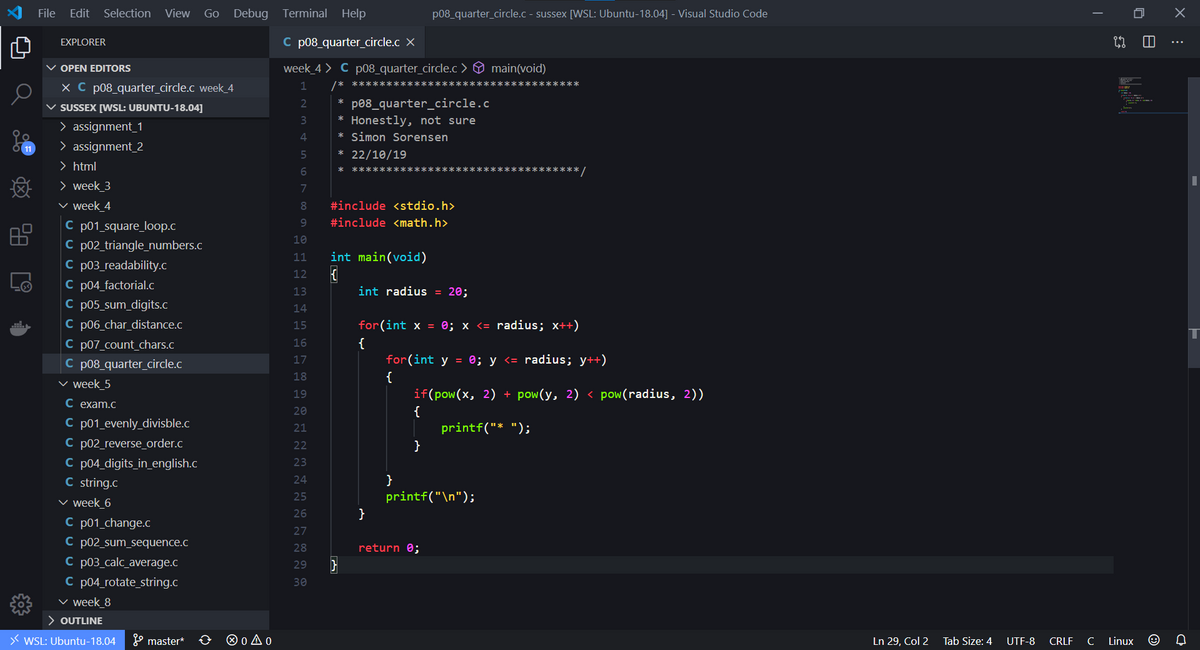Open the notifications bell
The image size is (1200, 650).
point(1182,640)
